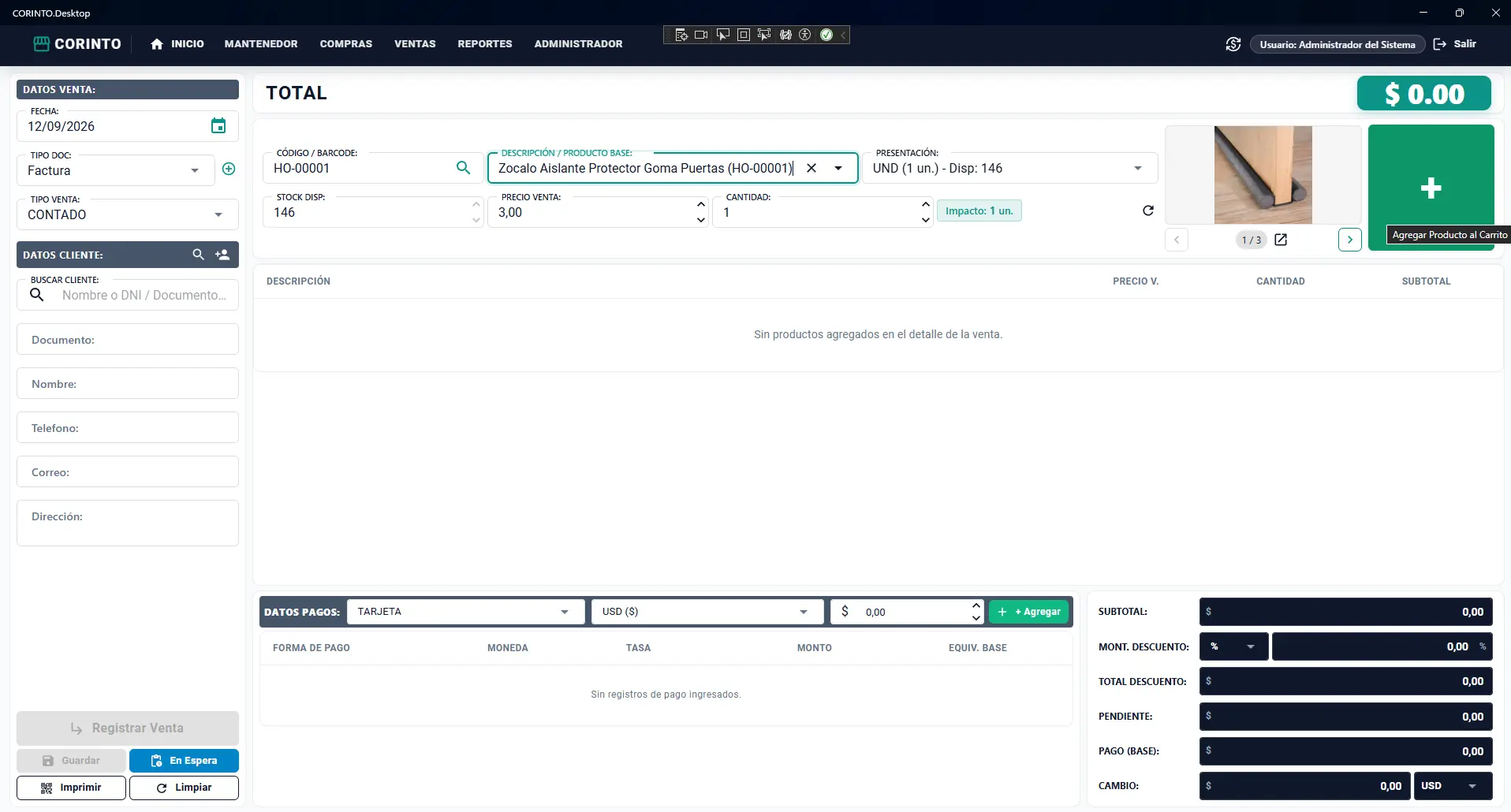The height and width of the screenshot is (812, 1511).
Task: Expand product description dropdown arrow
Action: coord(838,168)
